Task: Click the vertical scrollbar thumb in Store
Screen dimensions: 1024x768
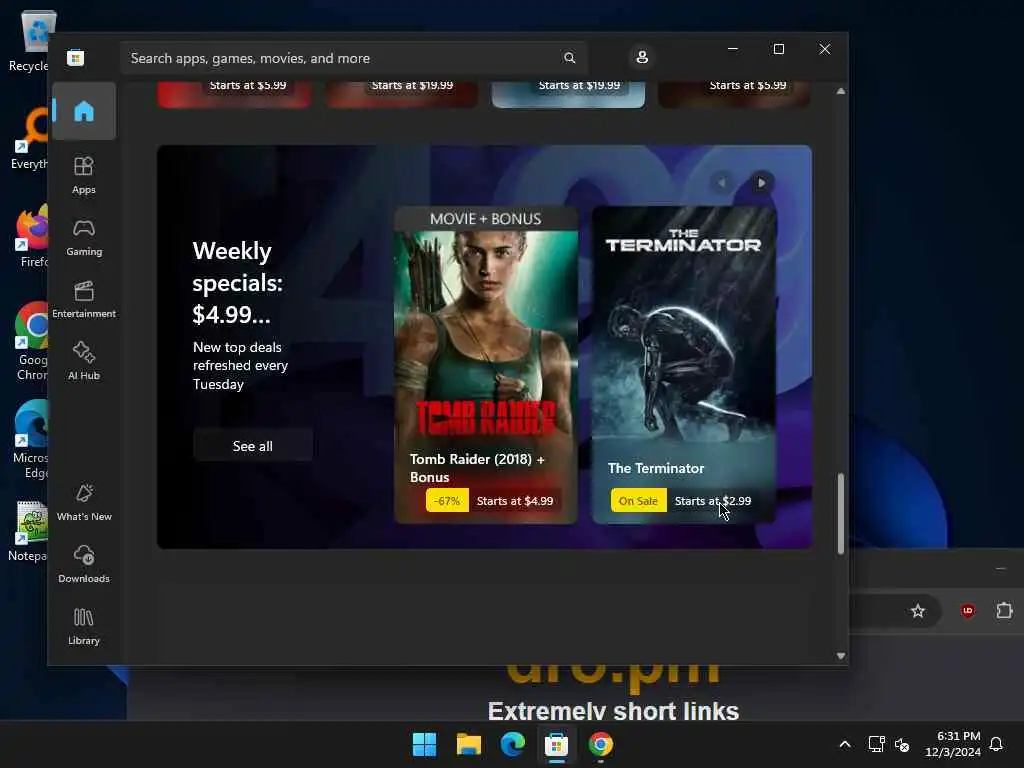Action: point(840,514)
